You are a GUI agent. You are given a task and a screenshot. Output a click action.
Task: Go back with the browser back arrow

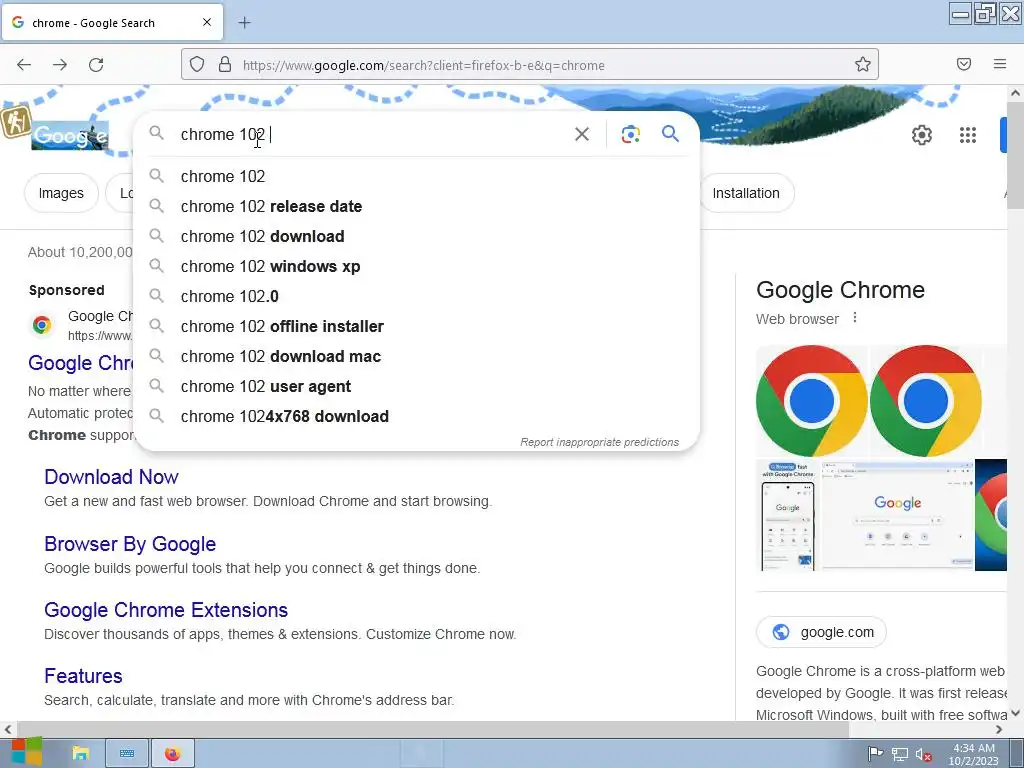[24, 65]
